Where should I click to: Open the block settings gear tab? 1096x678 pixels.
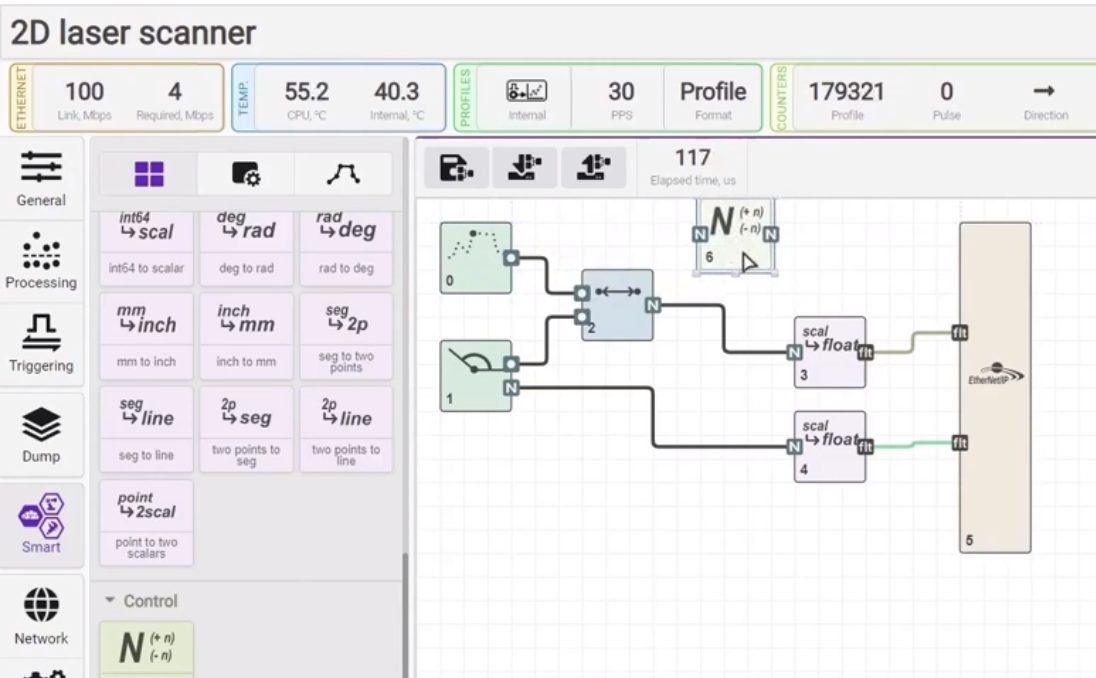[x=246, y=174]
